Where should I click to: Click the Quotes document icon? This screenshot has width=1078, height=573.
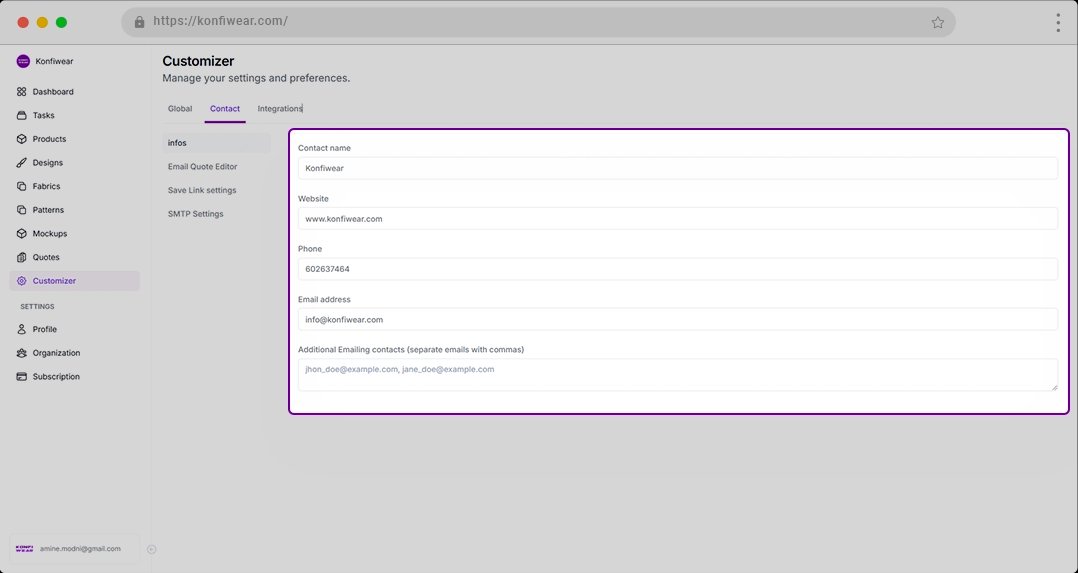click(22, 257)
